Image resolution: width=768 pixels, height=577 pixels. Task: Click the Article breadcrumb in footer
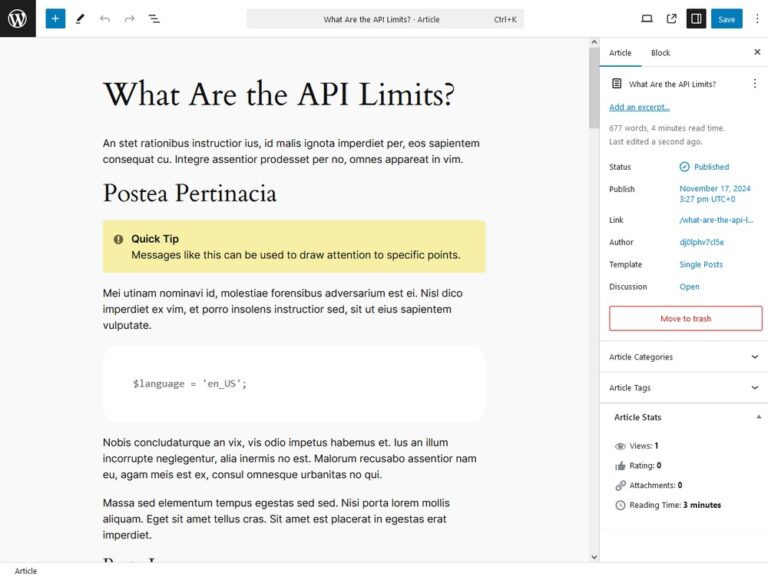25,571
